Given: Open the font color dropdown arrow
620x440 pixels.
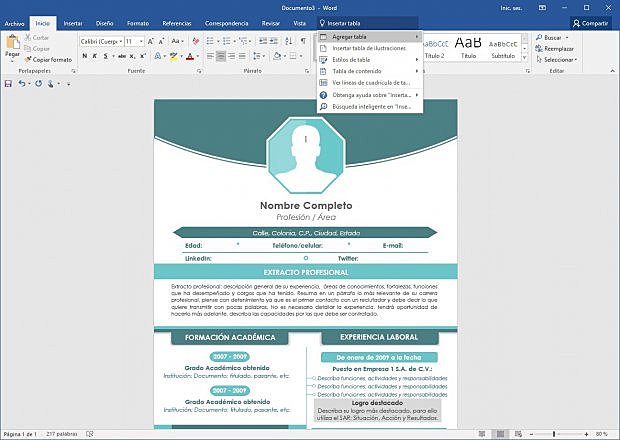Looking at the screenshot, I should coord(198,56).
